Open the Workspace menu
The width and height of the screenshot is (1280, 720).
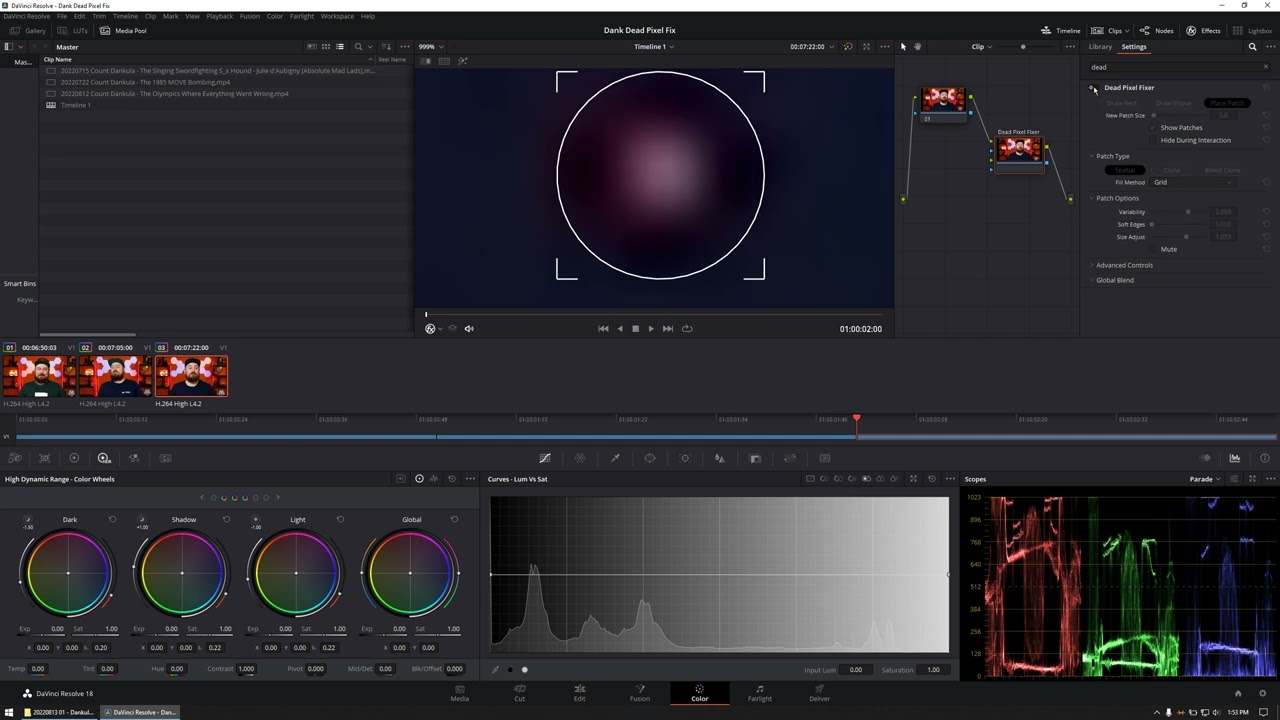(x=337, y=16)
